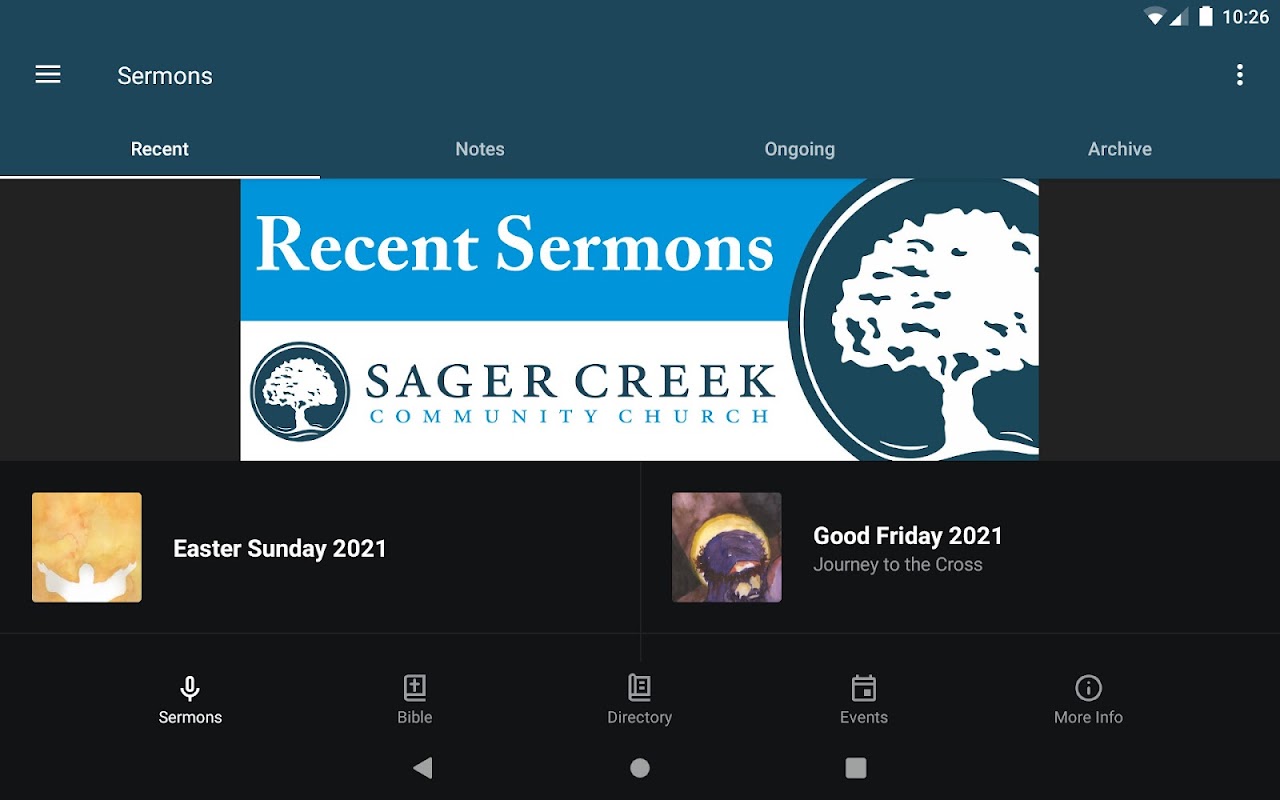Screen dimensions: 1280x800
Task: Open the Good Friday 2021 sermon title
Action: pyautogui.click(x=908, y=536)
